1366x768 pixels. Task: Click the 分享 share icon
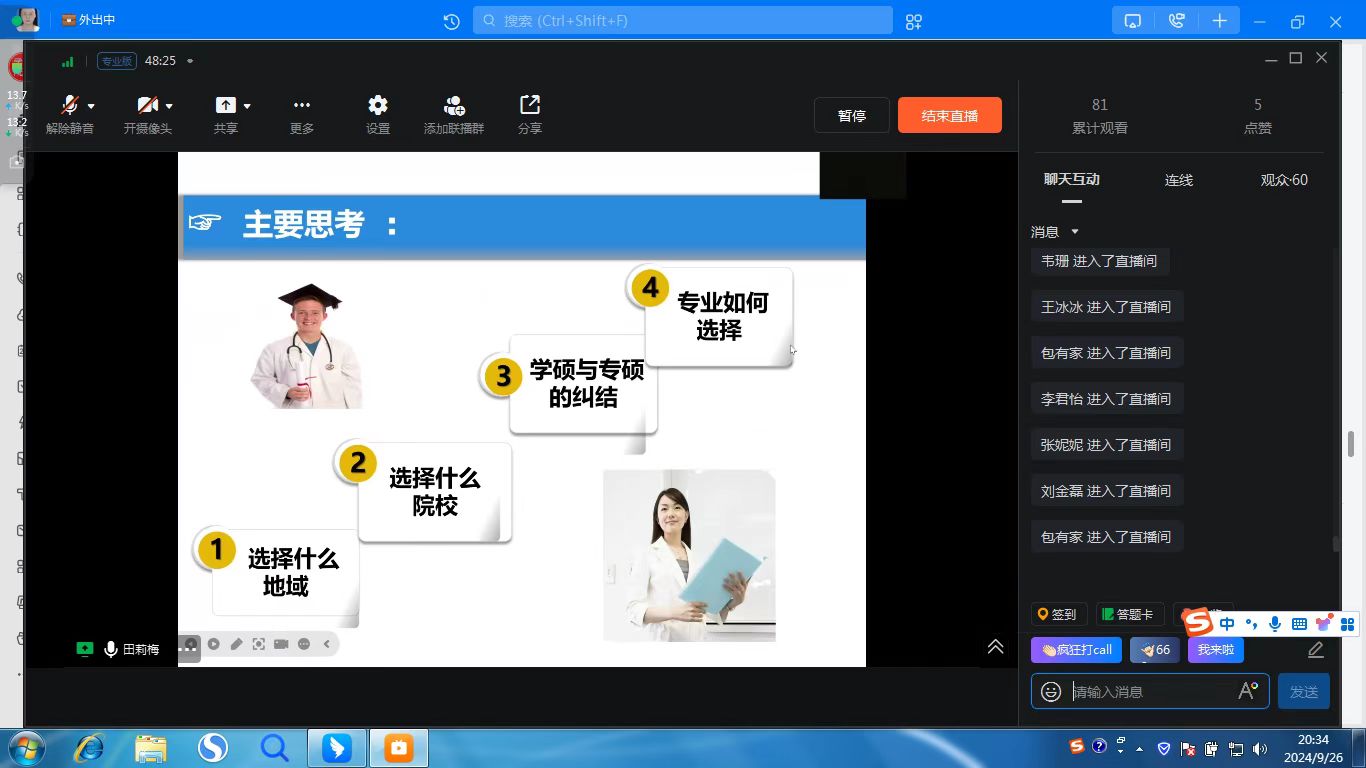(529, 106)
